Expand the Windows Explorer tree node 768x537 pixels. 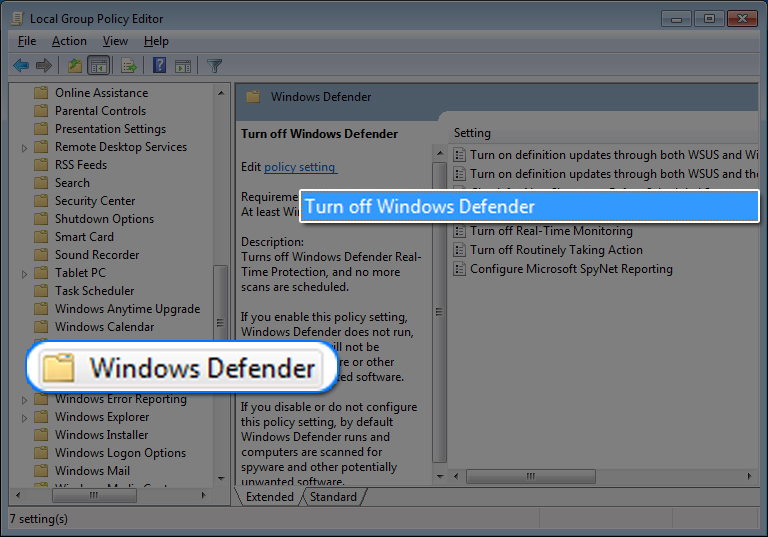pos(24,418)
